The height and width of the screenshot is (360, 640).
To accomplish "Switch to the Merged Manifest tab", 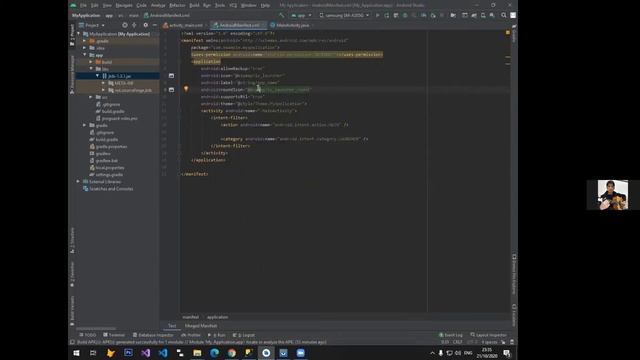I will 201,326.
